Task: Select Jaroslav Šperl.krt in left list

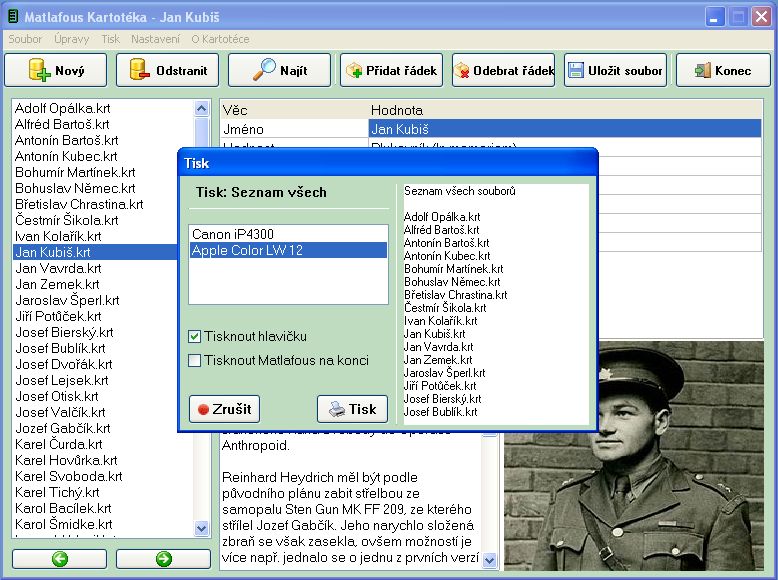Action: pyautogui.click(x=67, y=300)
